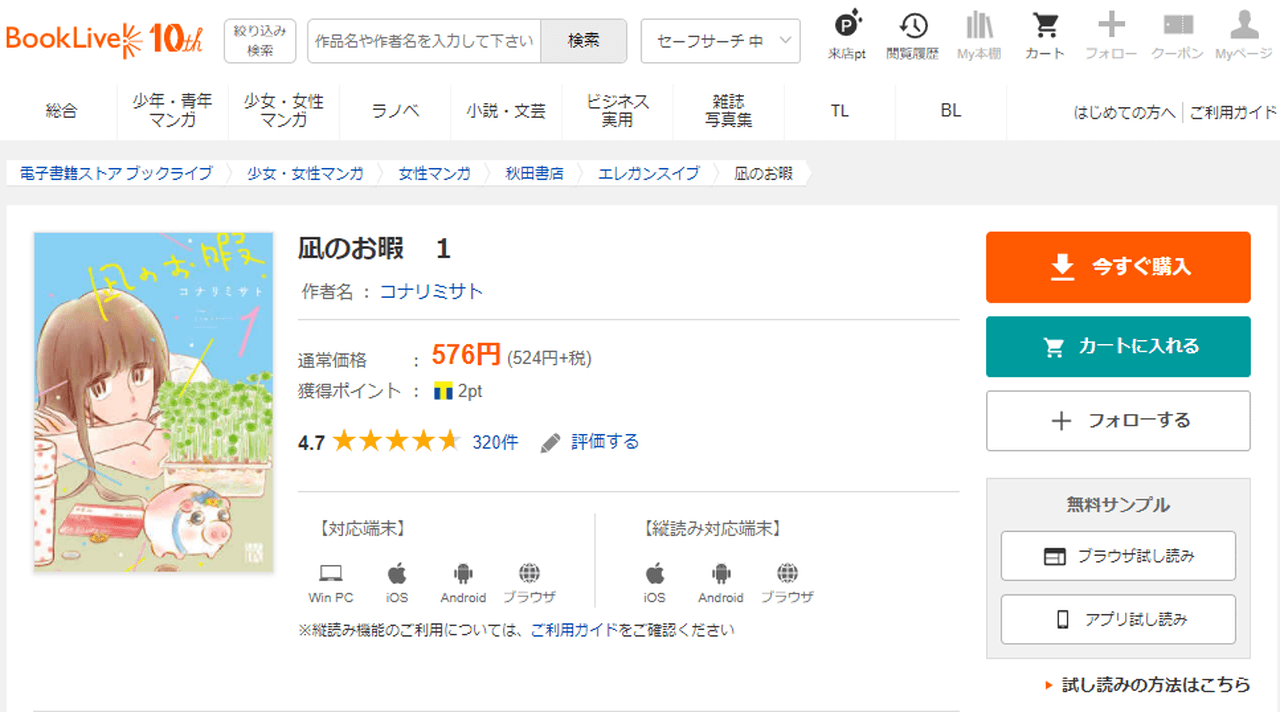Add the book with カートに入れる button
Screen dimensions: 1280x712
[1118, 347]
